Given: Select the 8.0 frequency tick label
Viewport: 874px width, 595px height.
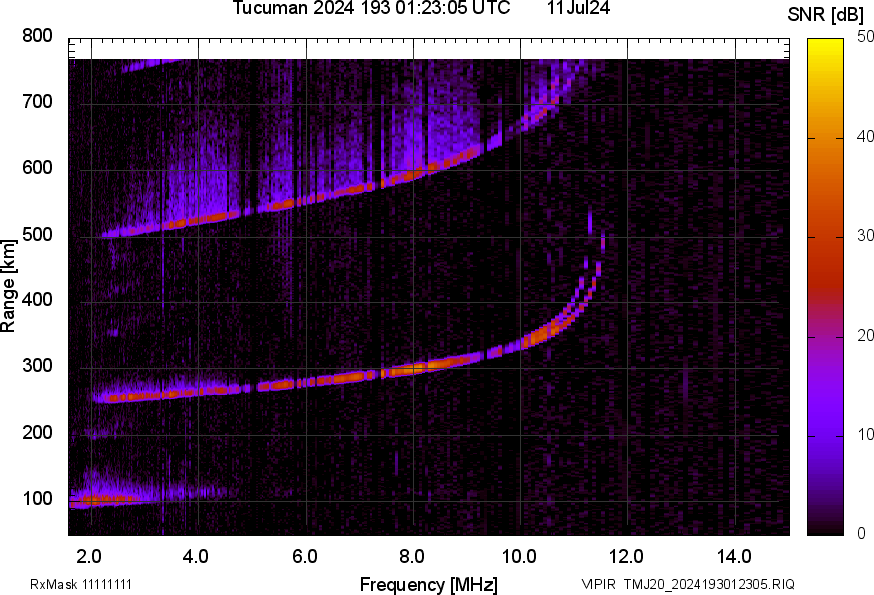Looking at the screenshot, I should (412, 556).
